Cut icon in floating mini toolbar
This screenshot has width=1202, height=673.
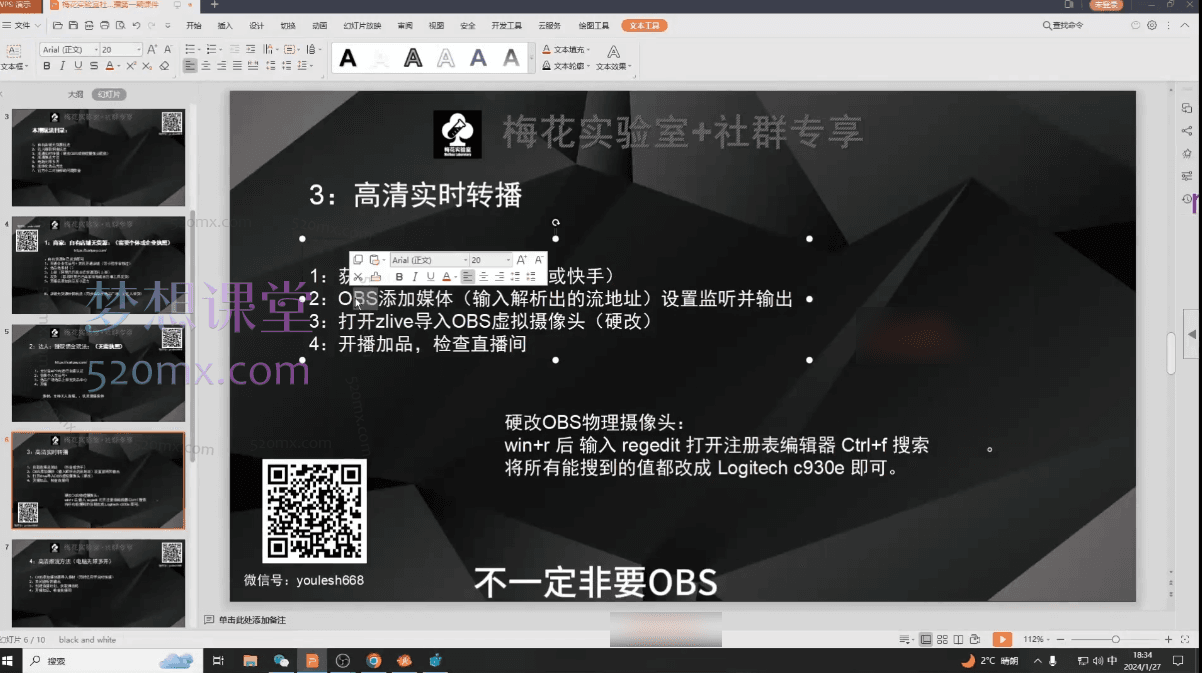click(x=358, y=277)
